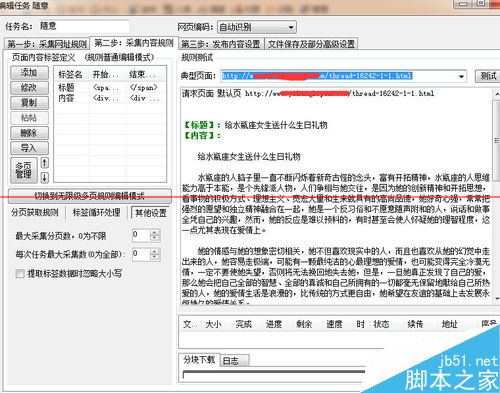Screen dimensions: 500x393
Task: Open 文件保存及部分高级设置 tab
Action: pyautogui.click(x=311, y=44)
